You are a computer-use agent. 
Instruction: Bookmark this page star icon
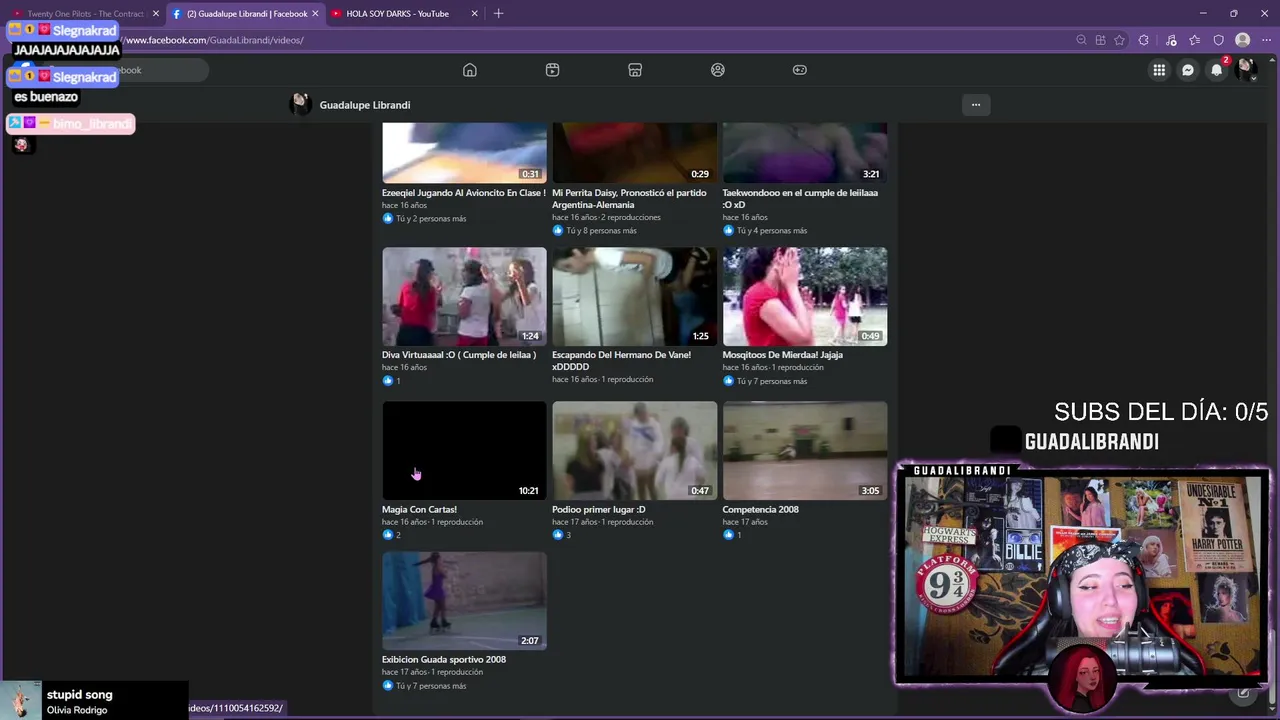(1119, 40)
